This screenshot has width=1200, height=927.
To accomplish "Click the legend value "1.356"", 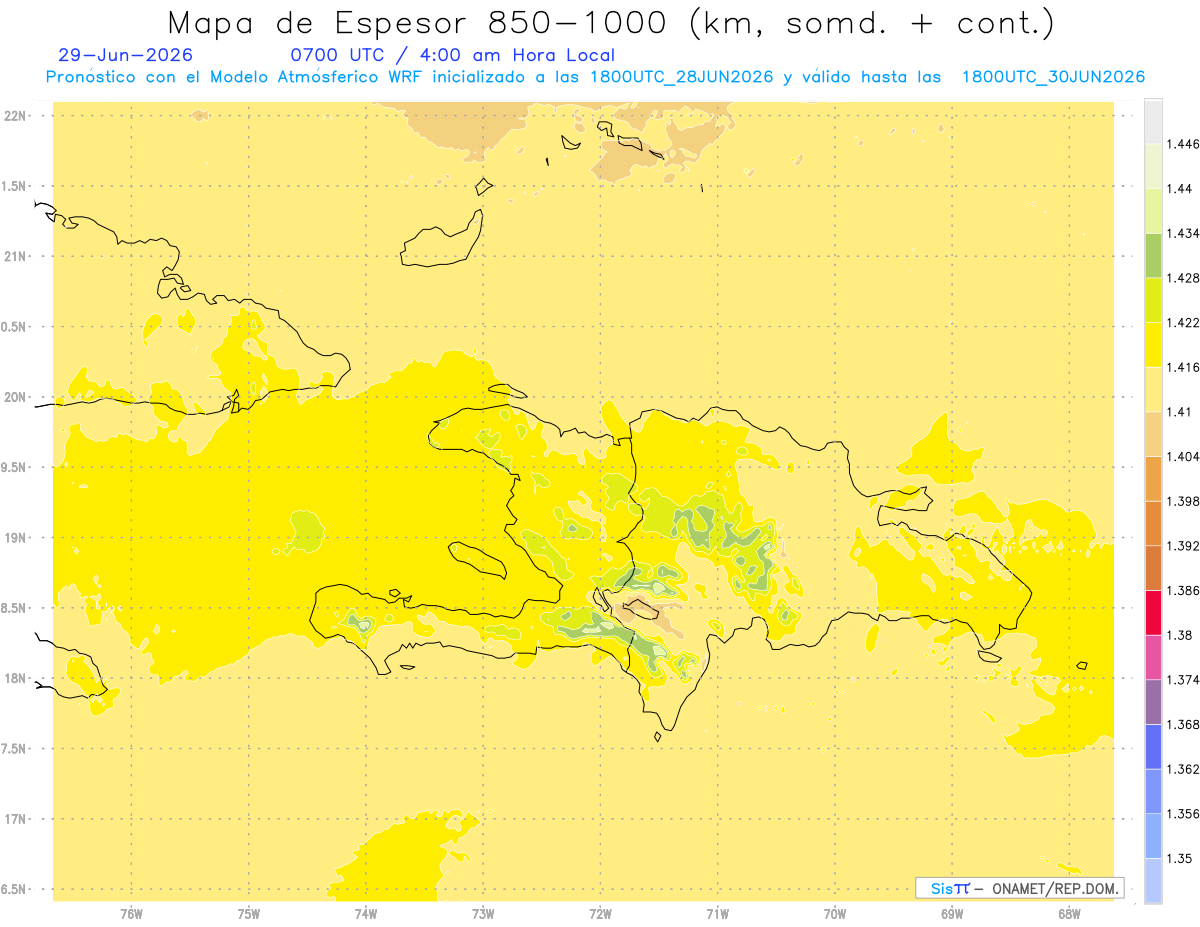I will click(1182, 813).
